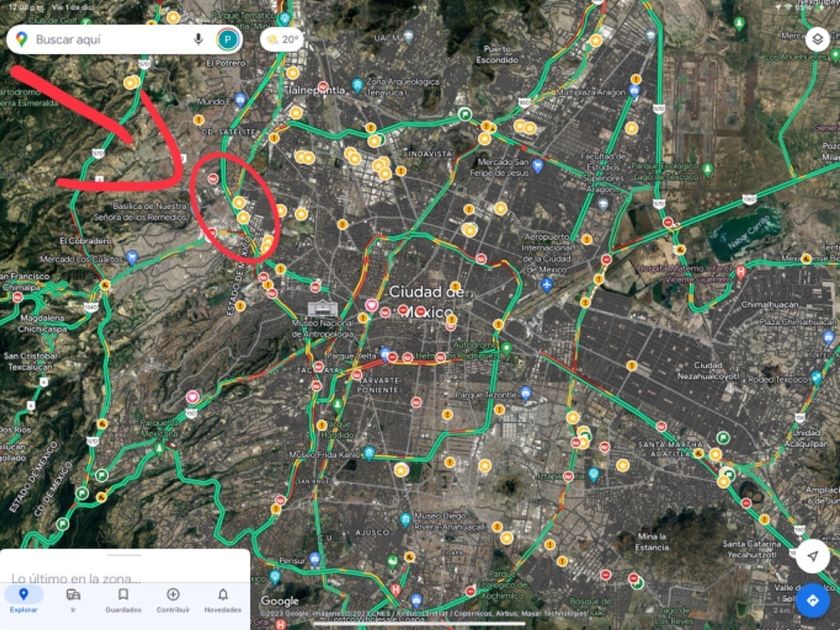Tap the Plaza Chimalhuacán shopping pin
Image resolution: width=840 pixels, height=630 pixels.
pyautogui.click(x=828, y=338)
